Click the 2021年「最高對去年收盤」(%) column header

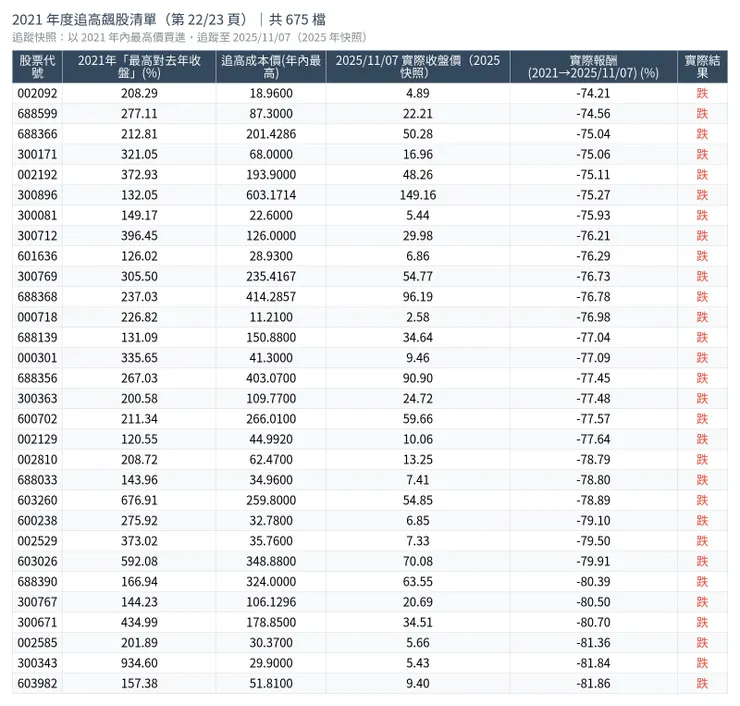click(139, 67)
